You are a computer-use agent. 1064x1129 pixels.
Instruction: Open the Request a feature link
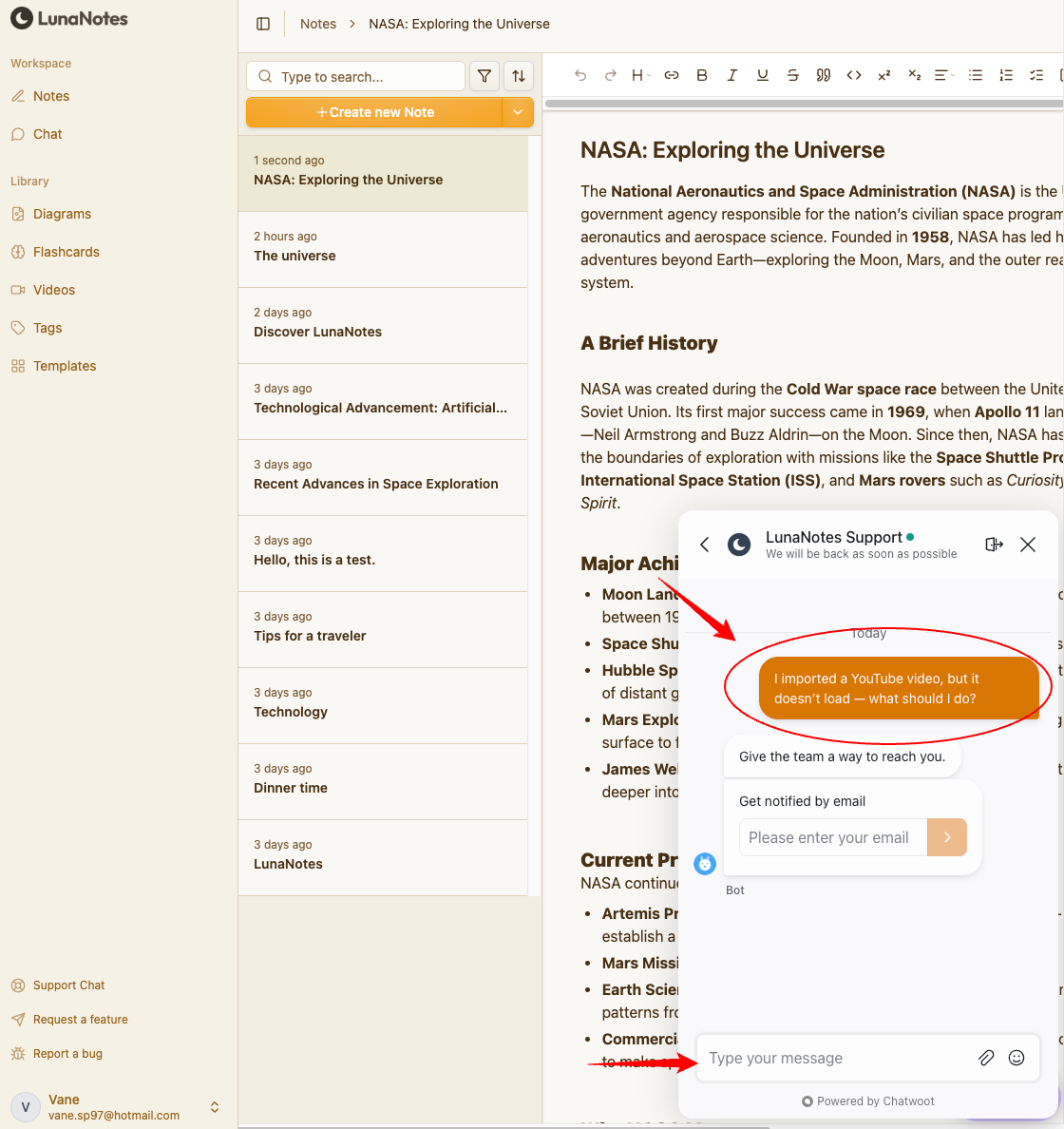80,1020
